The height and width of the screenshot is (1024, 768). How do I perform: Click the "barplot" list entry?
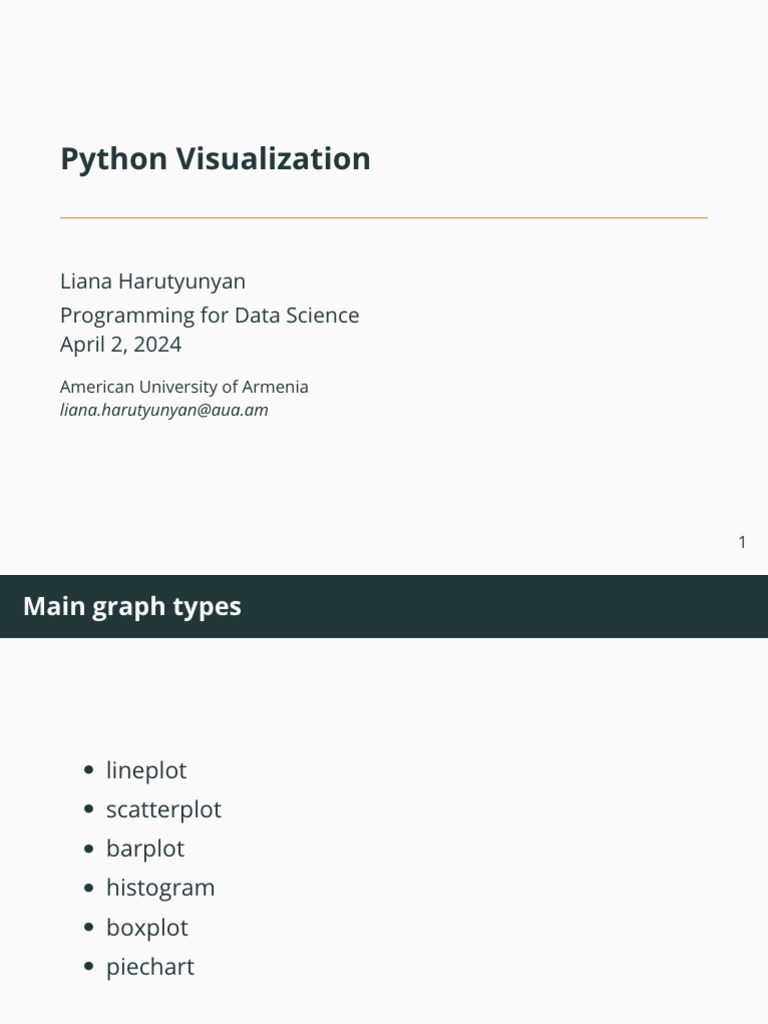pos(145,848)
